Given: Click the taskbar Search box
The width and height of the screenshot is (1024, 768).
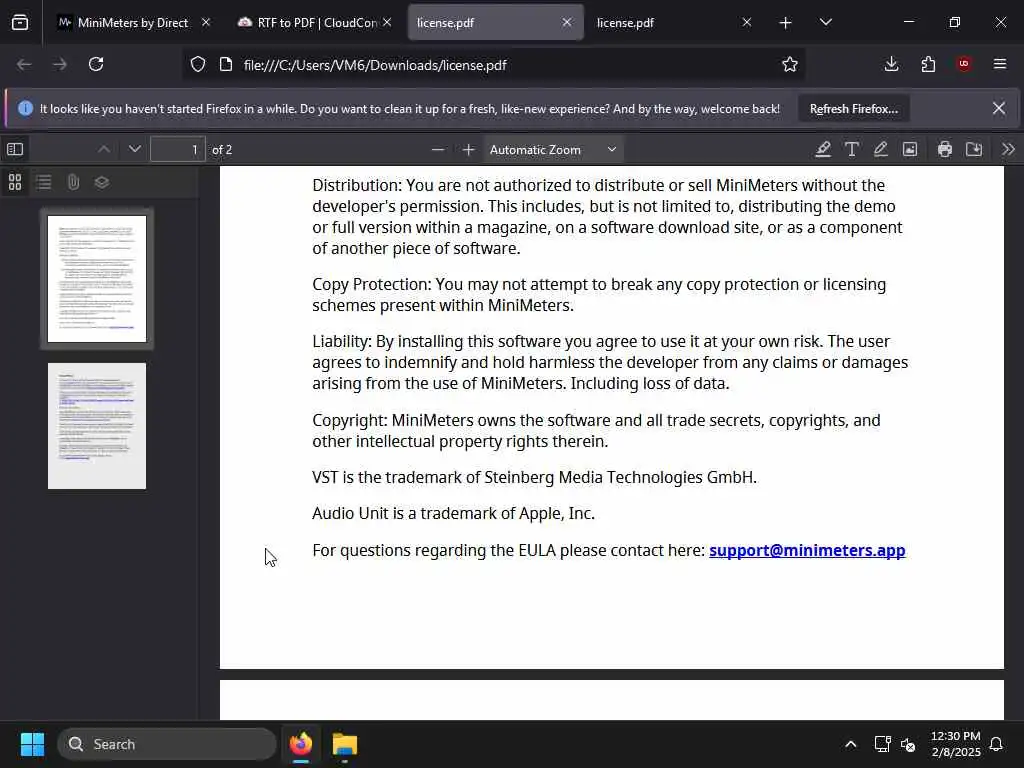Looking at the screenshot, I should [x=167, y=744].
